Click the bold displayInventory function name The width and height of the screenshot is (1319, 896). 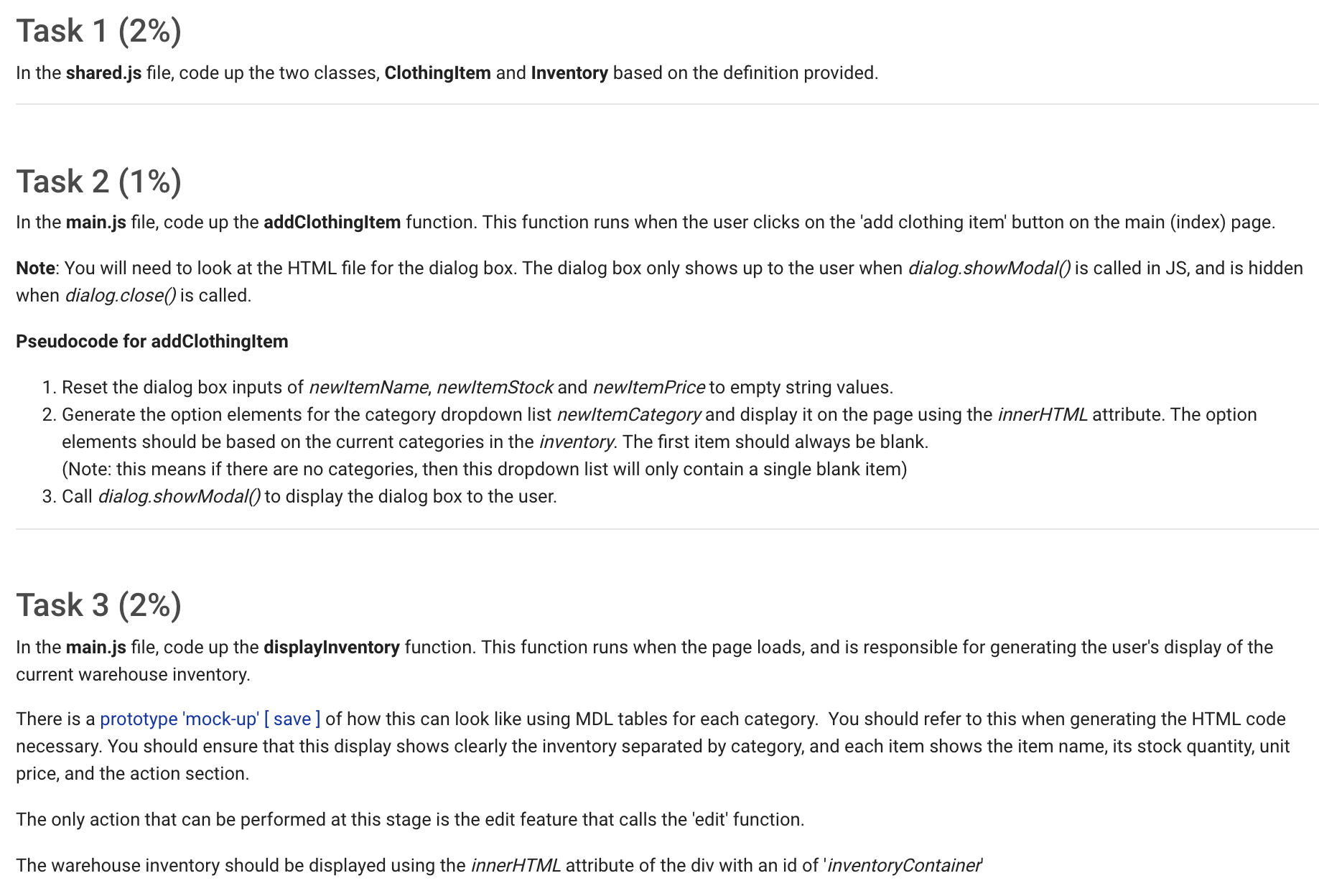tap(332, 647)
